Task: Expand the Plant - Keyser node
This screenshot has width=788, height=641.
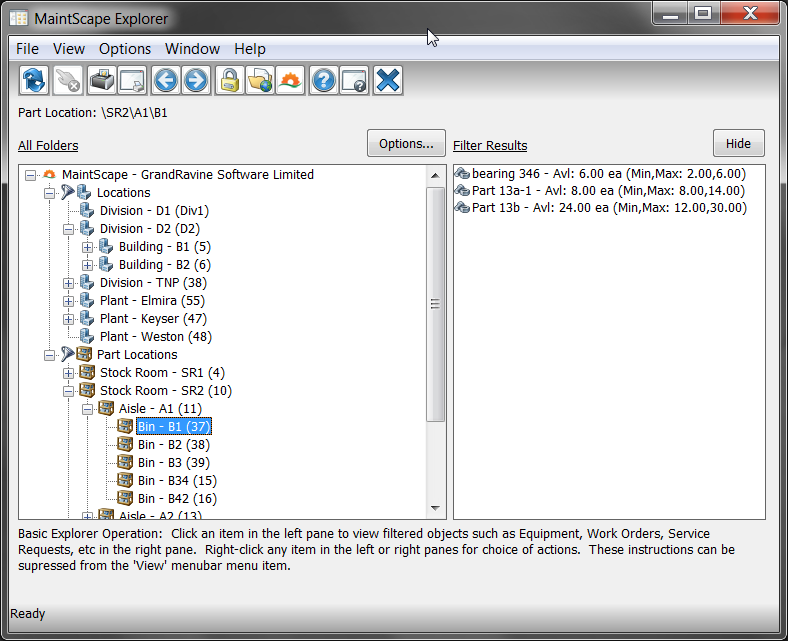Action: (x=68, y=319)
